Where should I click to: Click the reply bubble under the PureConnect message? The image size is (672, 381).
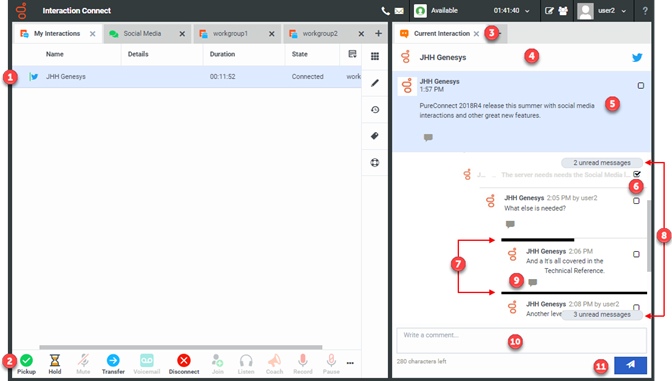coord(428,137)
